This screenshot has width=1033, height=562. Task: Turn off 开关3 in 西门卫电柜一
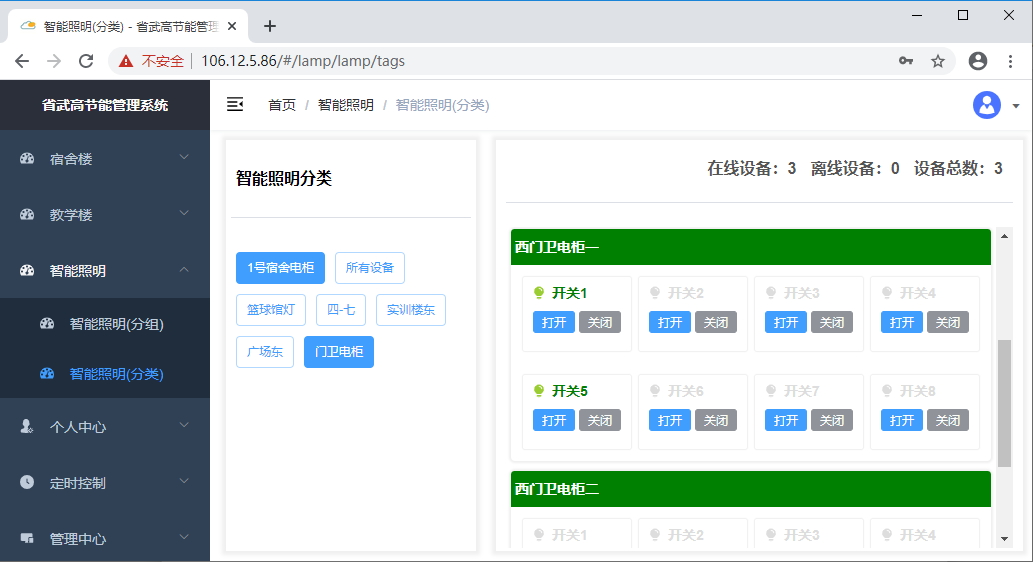[x=832, y=322]
